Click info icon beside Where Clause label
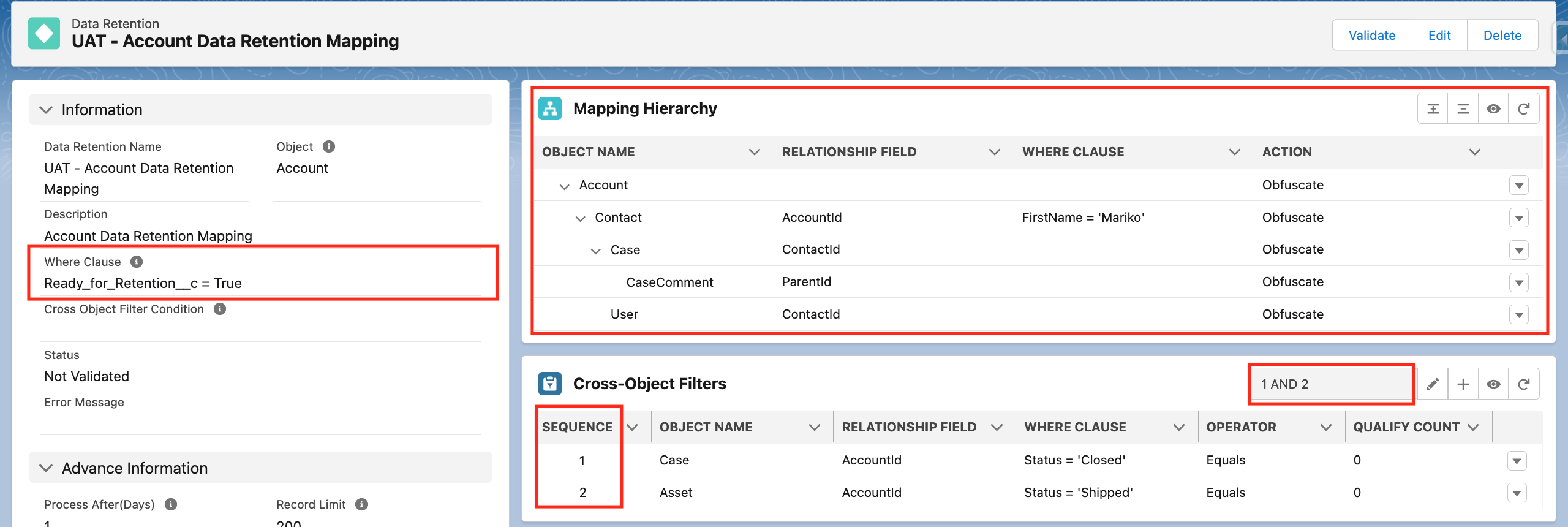Viewport: 1568px width, 527px height. [x=137, y=262]
